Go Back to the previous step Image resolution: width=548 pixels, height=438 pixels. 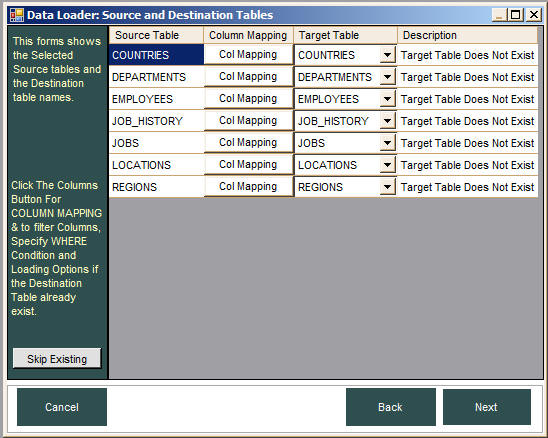click(x=391, y=407)
